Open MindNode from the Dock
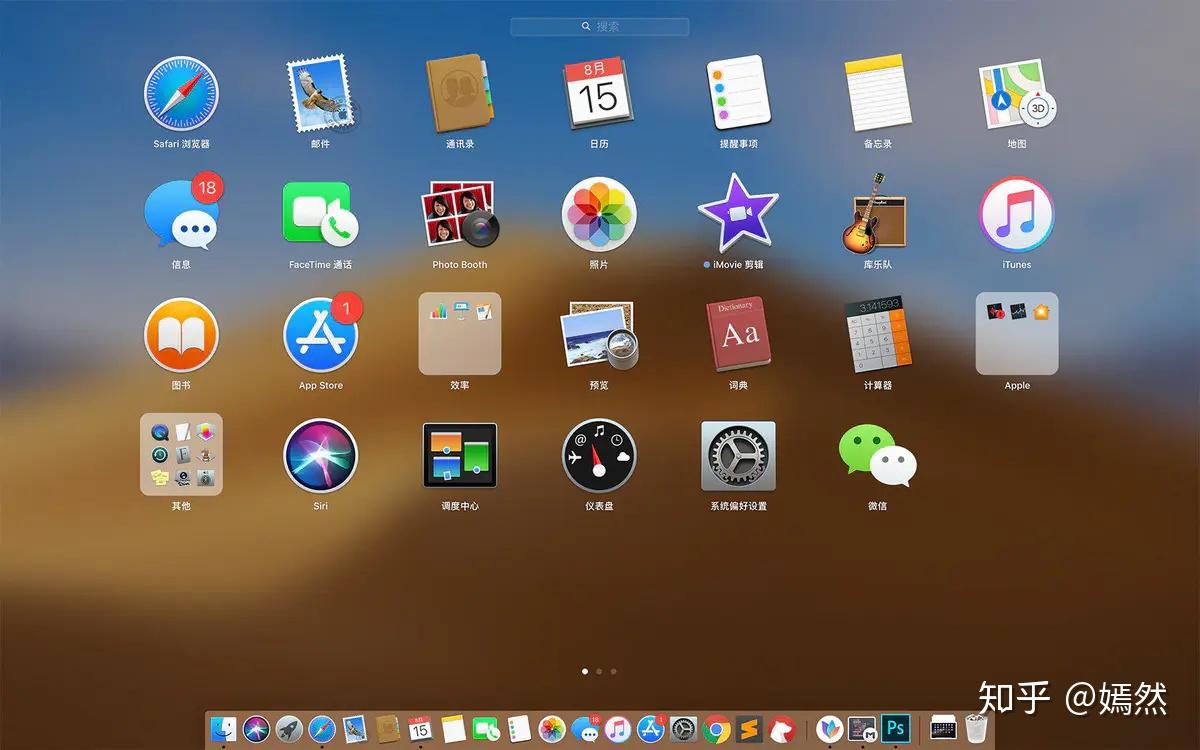 [829, 729]
